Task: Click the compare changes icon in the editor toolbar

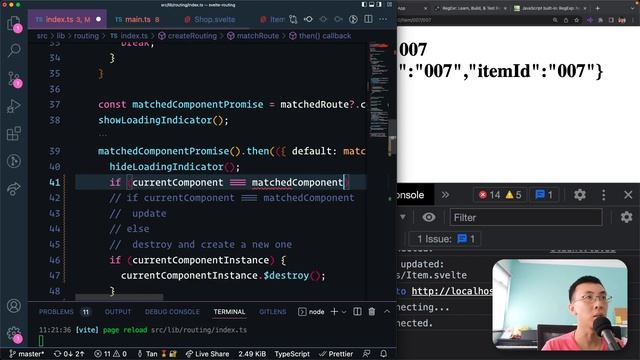Action: pyautogui.click(x=293, y=19)
